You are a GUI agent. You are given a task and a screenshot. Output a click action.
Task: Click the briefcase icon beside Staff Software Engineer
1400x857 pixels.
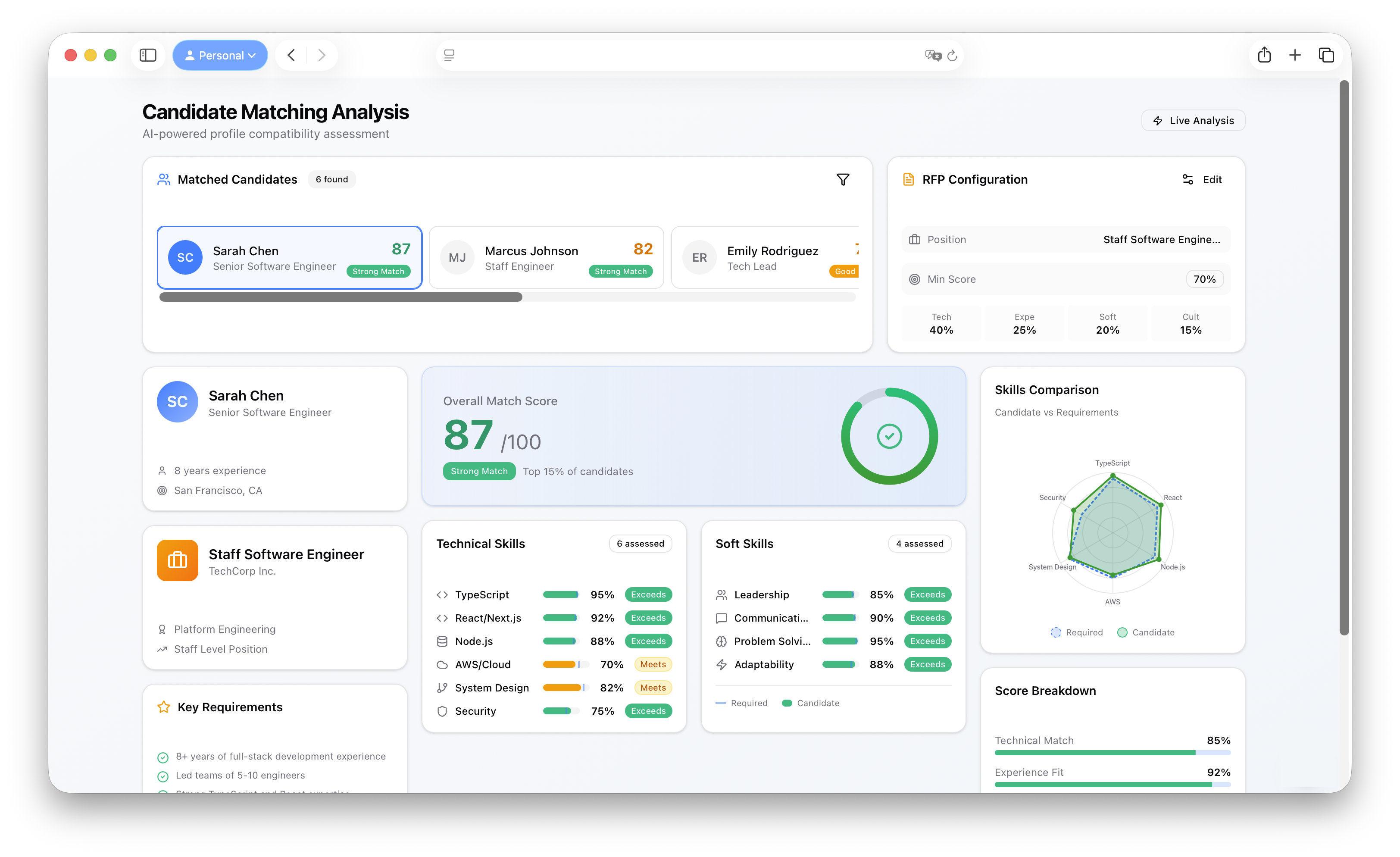coord(177,560)
